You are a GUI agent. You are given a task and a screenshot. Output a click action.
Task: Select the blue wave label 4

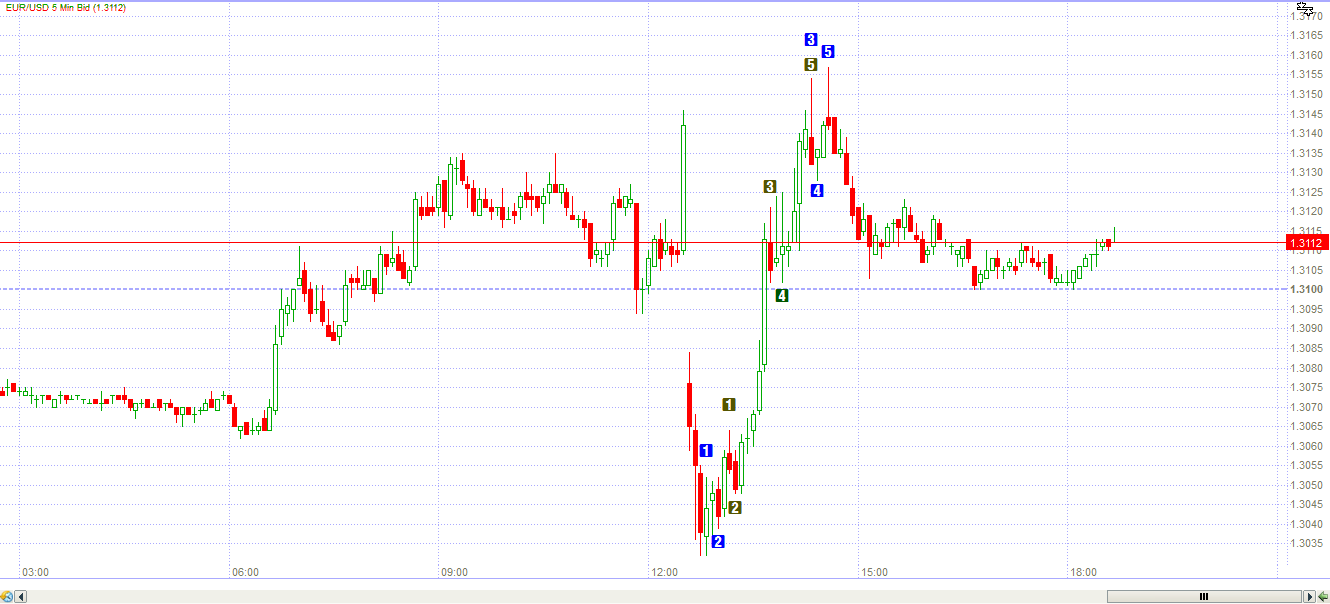point(817,191)
